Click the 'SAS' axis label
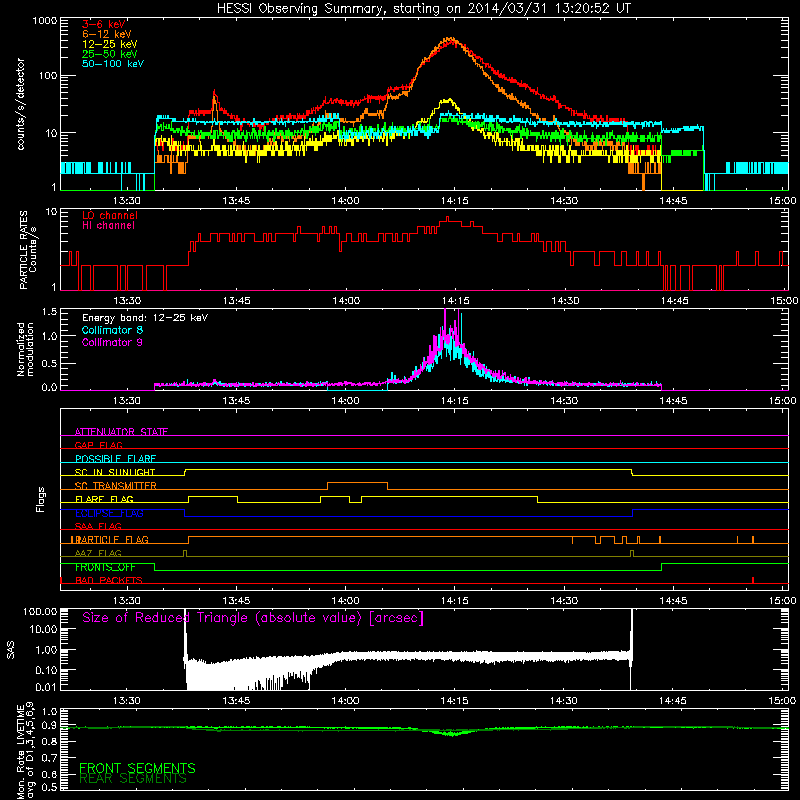 (x=11, y=650)
